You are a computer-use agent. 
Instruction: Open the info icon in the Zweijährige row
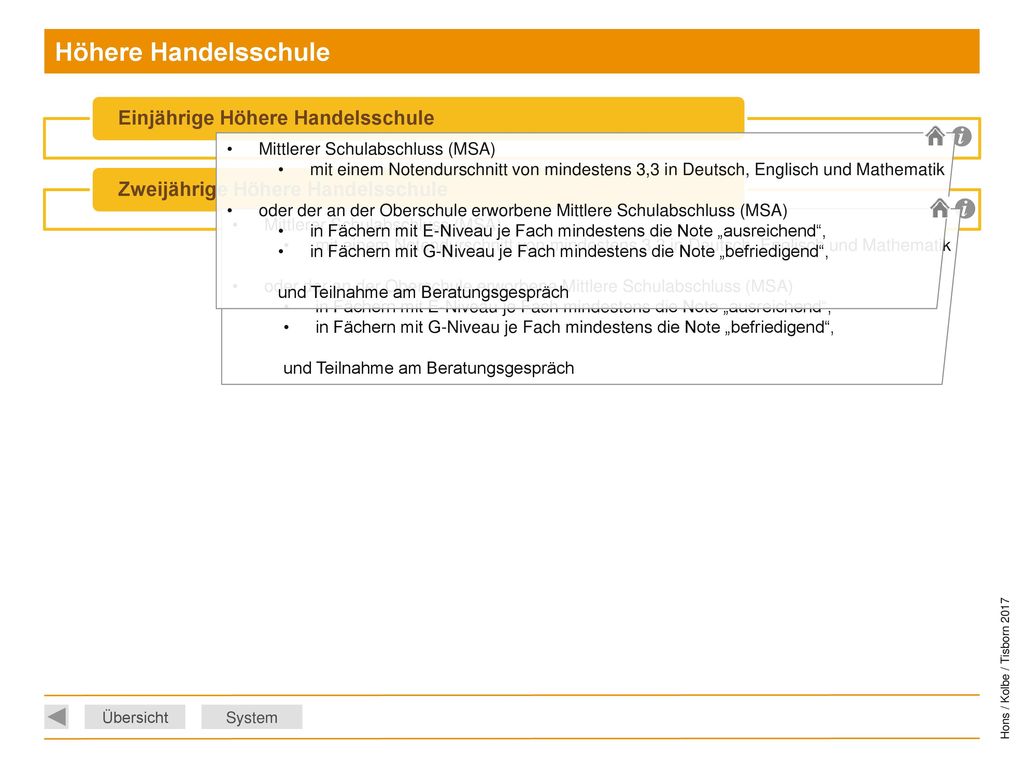[965, 208]
